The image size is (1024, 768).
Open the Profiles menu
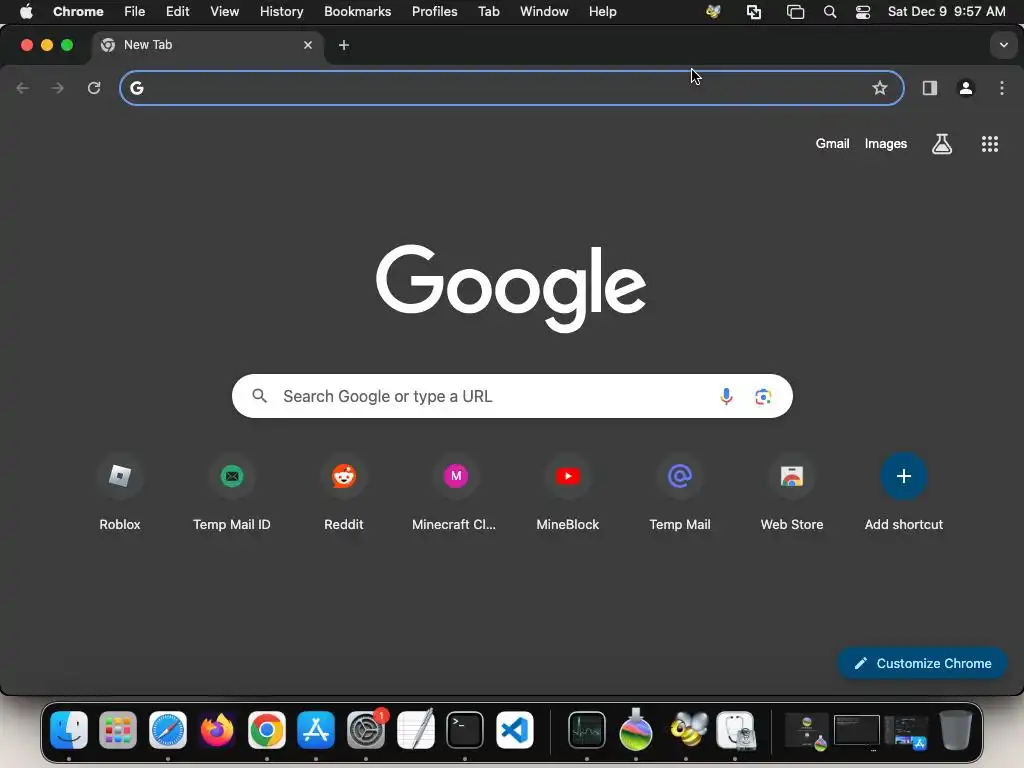(x=434, y=12)
